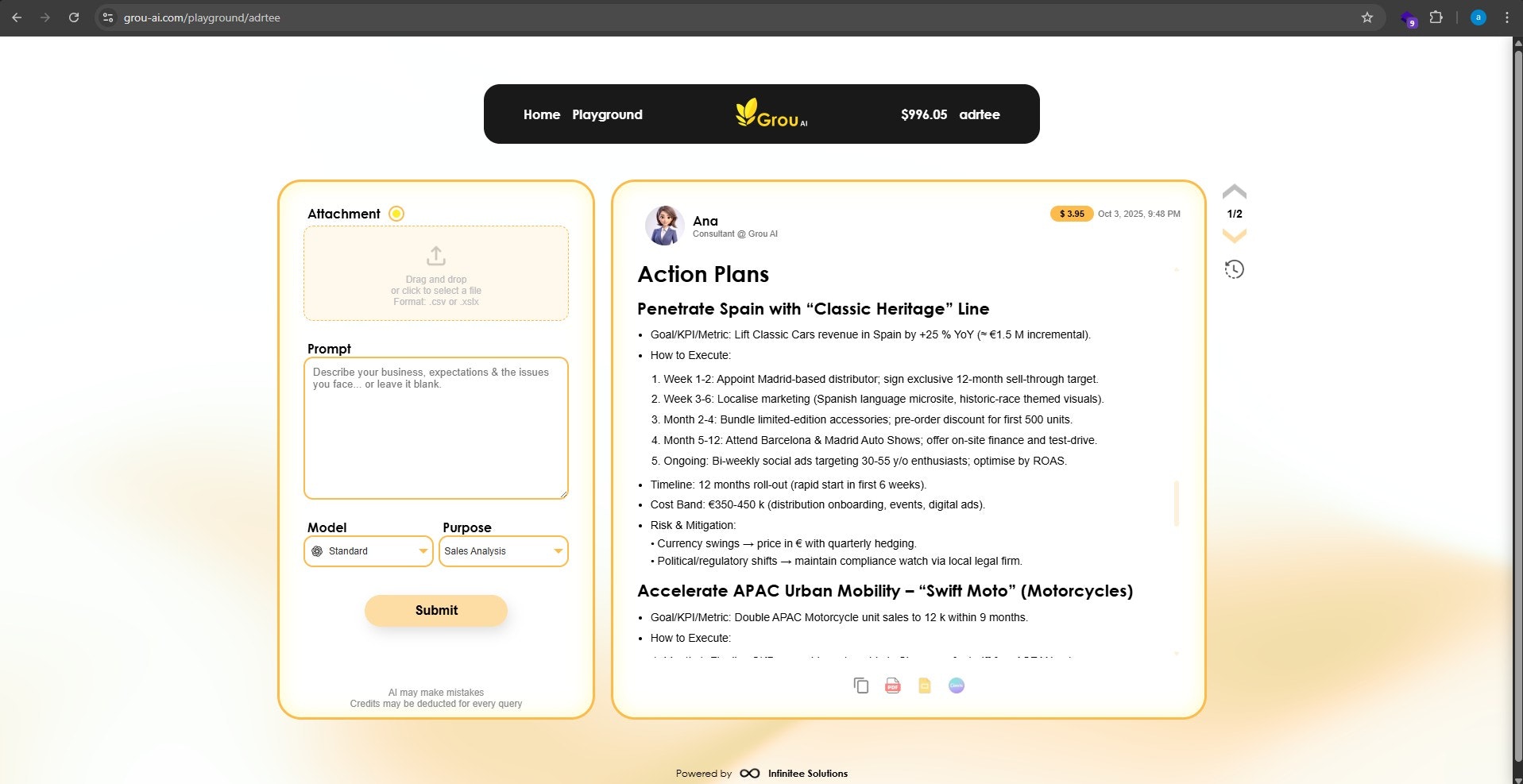Click the response panel scrollbar thumb
The height and width of the screenshot is (784, 1523).
pyautogui.click(x=1176, y=503)
